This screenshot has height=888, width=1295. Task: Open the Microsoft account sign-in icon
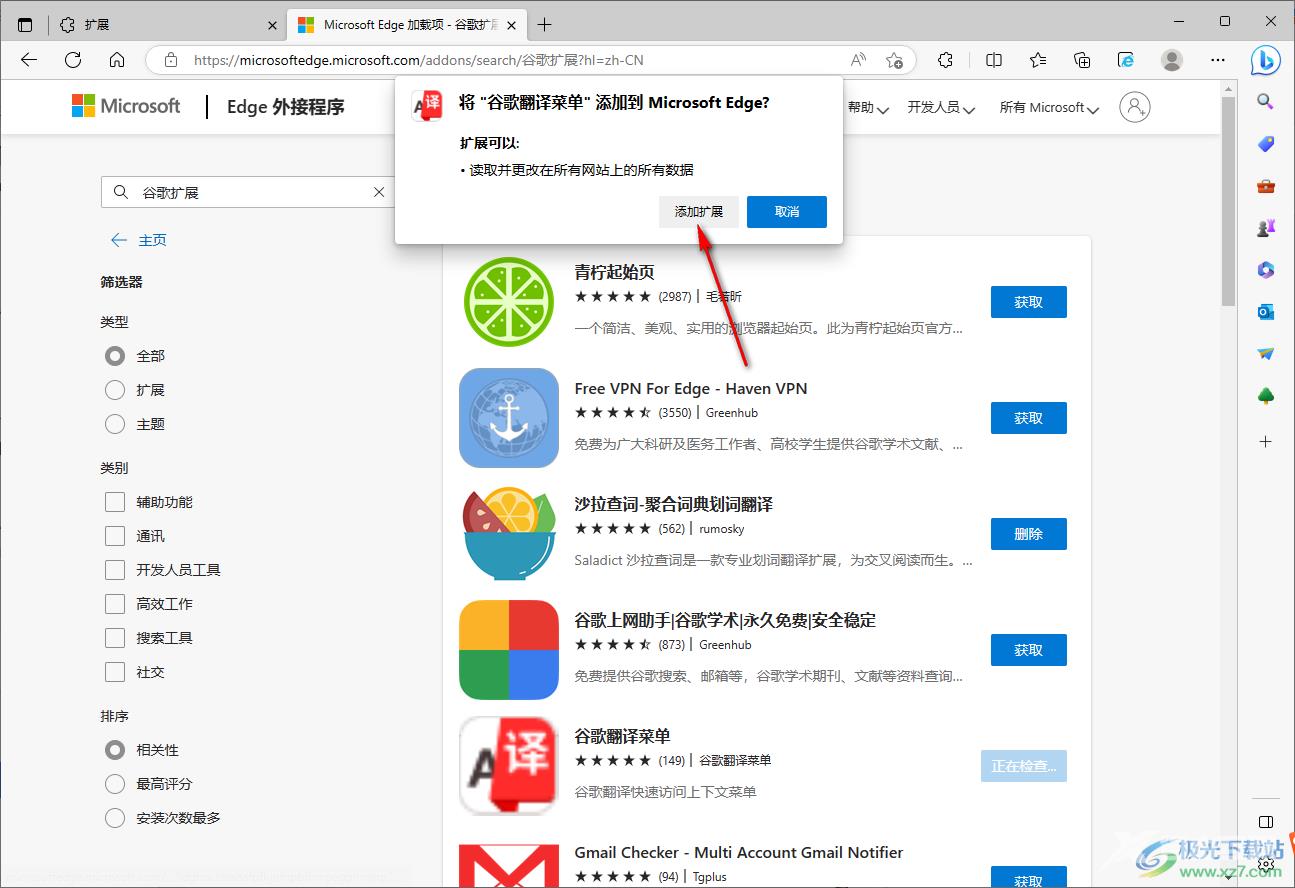point(1135,107)
